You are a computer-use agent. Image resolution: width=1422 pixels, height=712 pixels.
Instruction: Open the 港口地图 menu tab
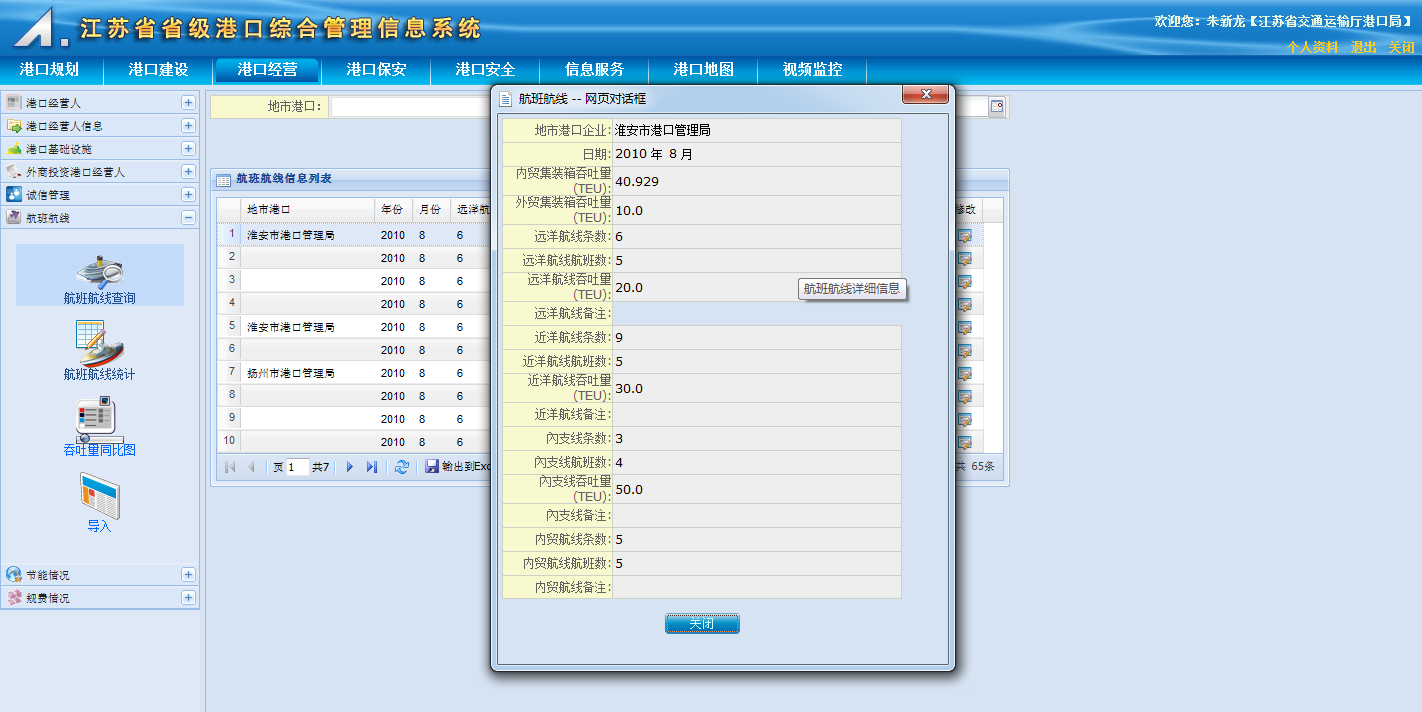pos(703,70)
